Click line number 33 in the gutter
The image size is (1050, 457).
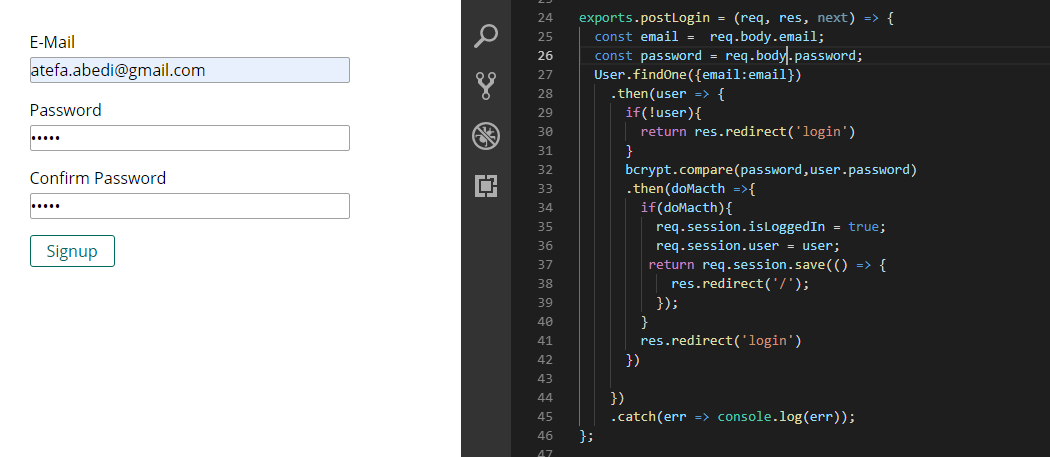545,188
